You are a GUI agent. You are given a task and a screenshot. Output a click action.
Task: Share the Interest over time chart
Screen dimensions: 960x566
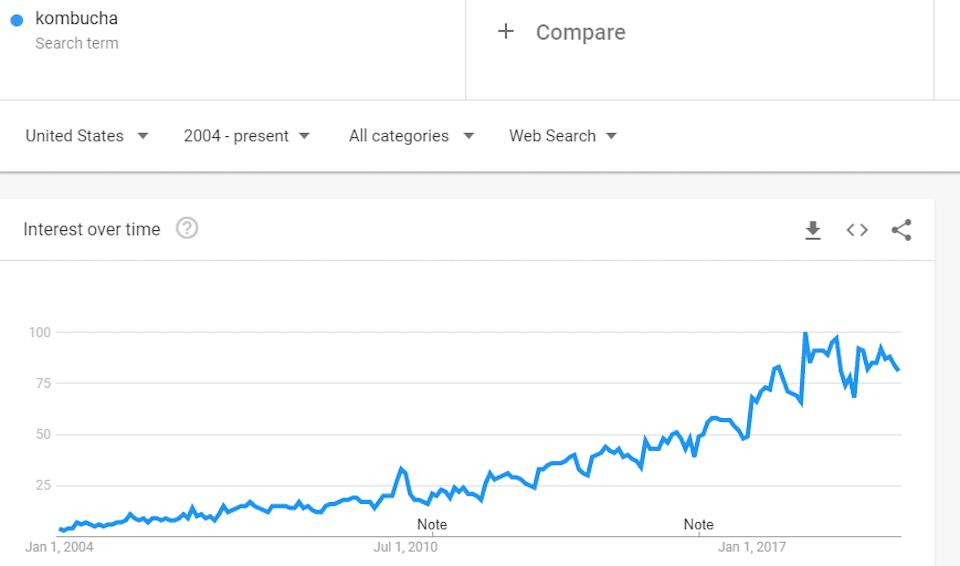tap(901, 230)
